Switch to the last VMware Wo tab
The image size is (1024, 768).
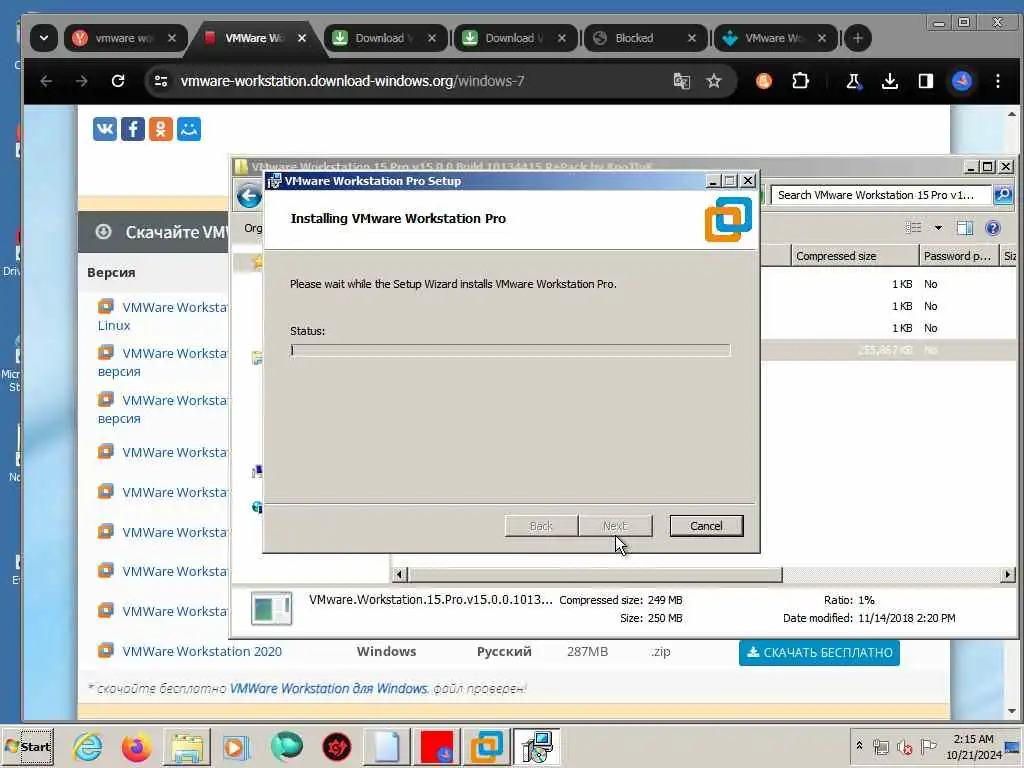click(x=775, y=38)
